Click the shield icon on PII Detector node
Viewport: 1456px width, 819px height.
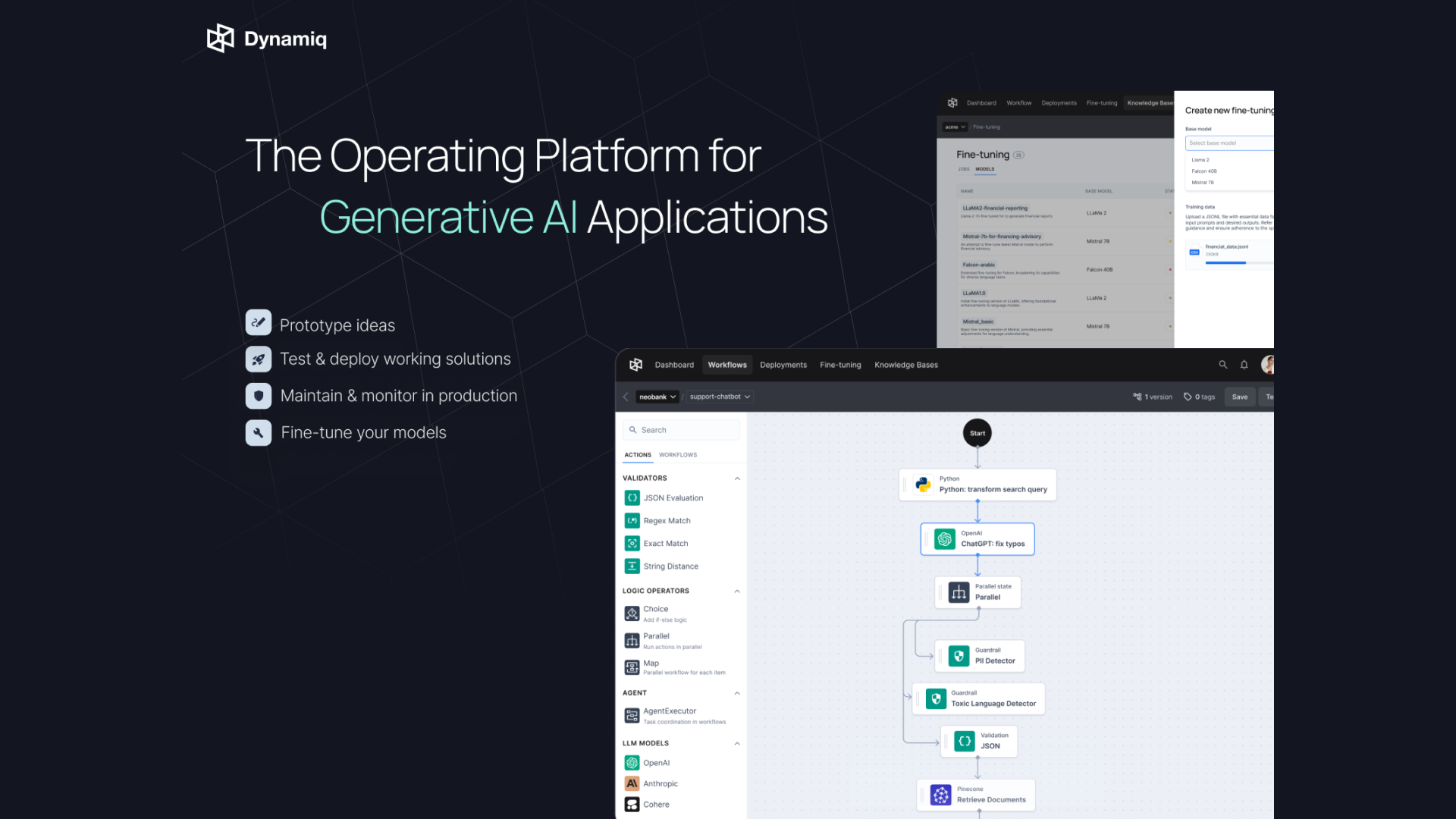tap(959, 656)
